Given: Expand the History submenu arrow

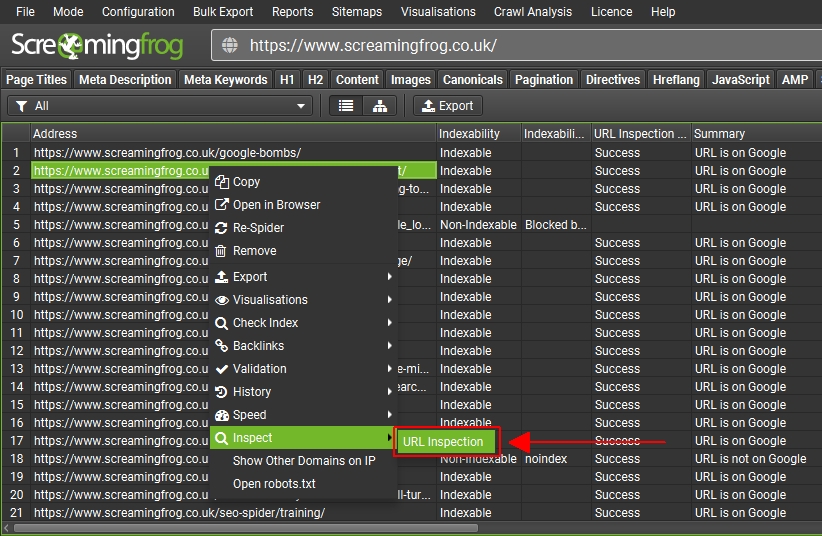Looking at the screenshot, I should click(x=390, y=392).
